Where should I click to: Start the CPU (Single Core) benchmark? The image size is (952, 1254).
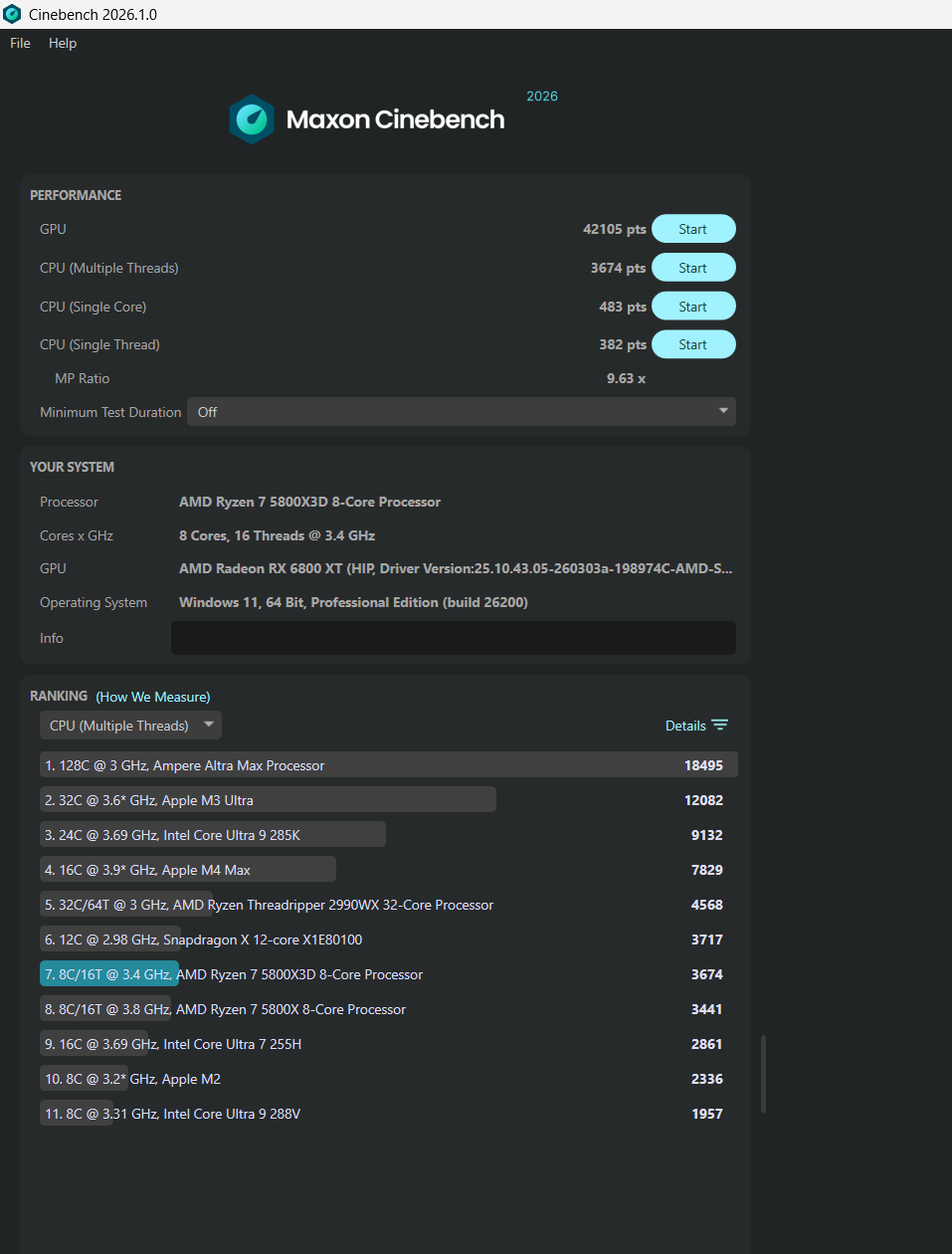[693, 307]
